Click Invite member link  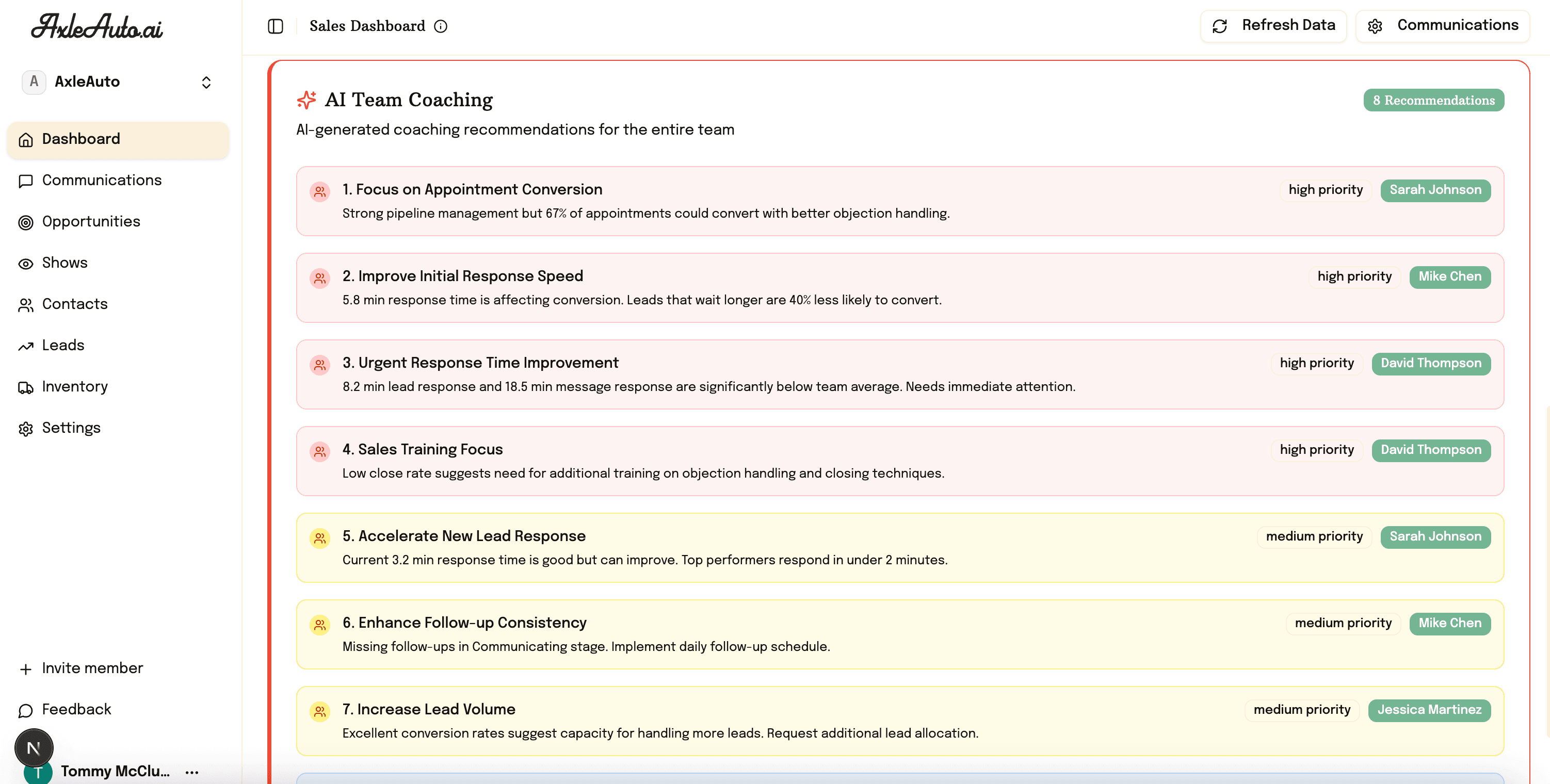tap(91, 668)
